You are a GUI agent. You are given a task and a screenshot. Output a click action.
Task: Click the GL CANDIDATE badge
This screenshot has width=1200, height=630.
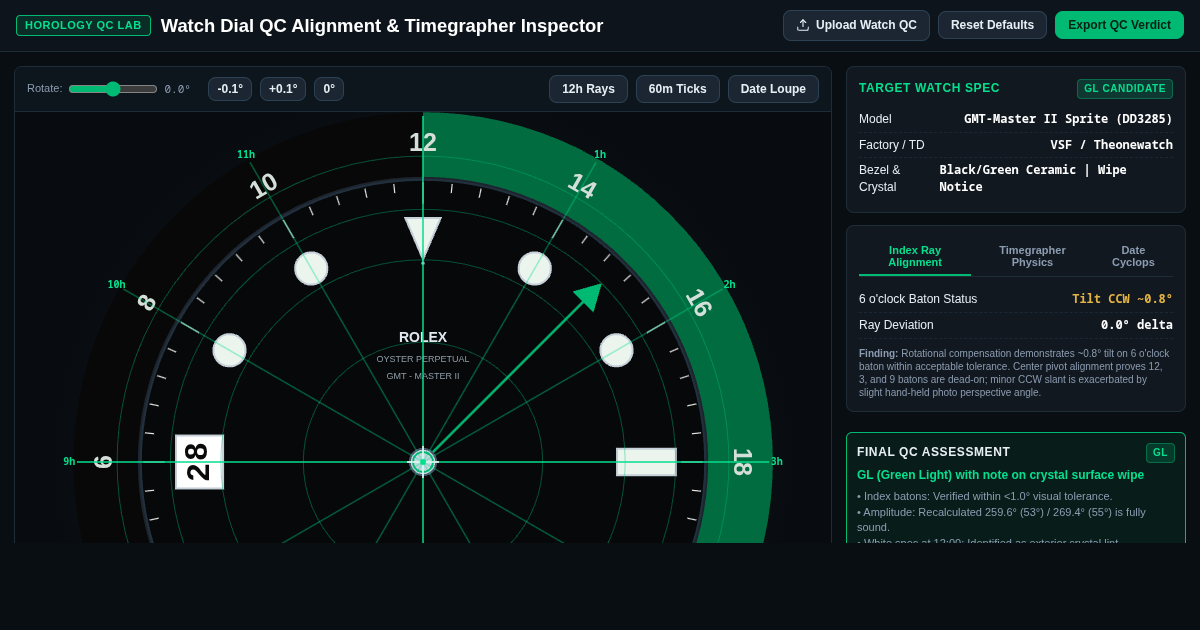coord(1125,89)
